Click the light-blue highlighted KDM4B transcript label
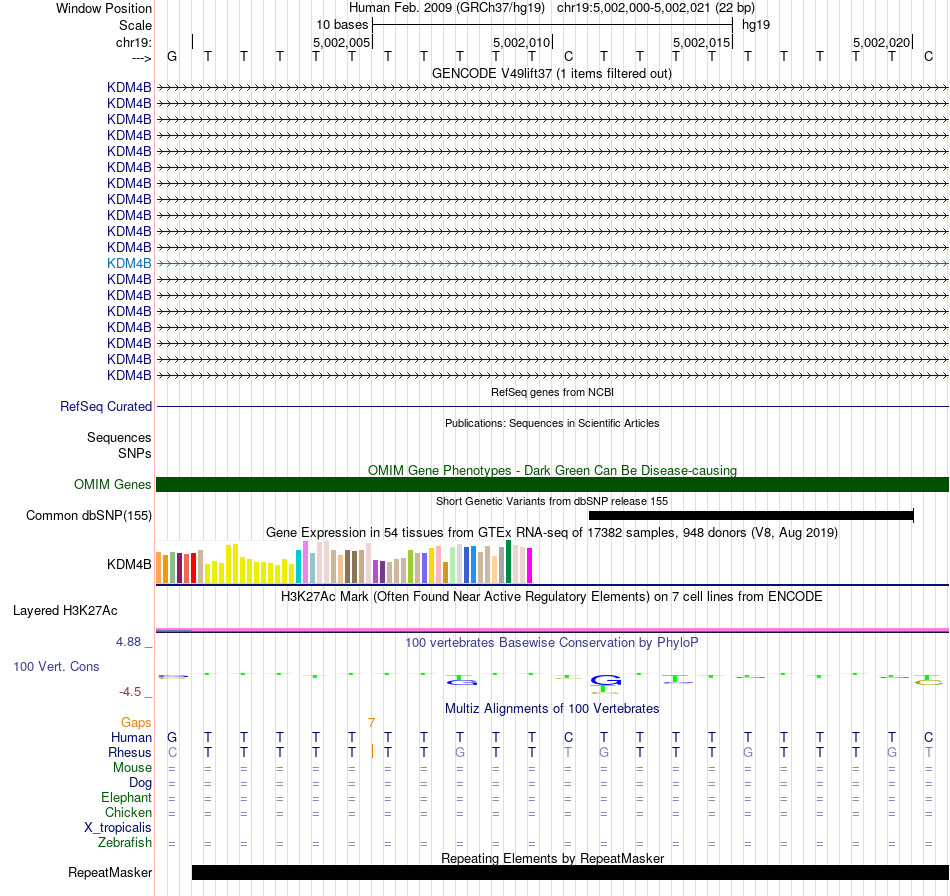 [129, 264]
